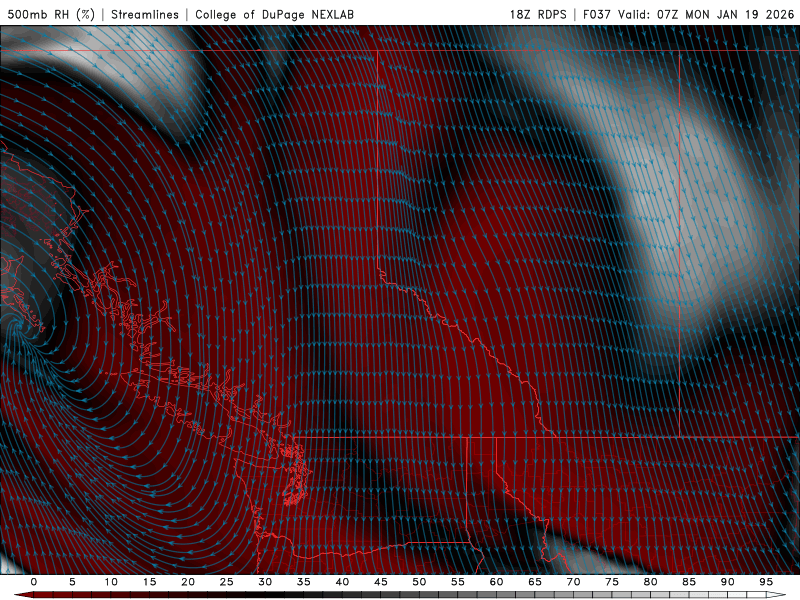The width and height of the screenshot is (800, 600).
Task: Click the "95" tick label on the color scale
Action: (766, 582)
